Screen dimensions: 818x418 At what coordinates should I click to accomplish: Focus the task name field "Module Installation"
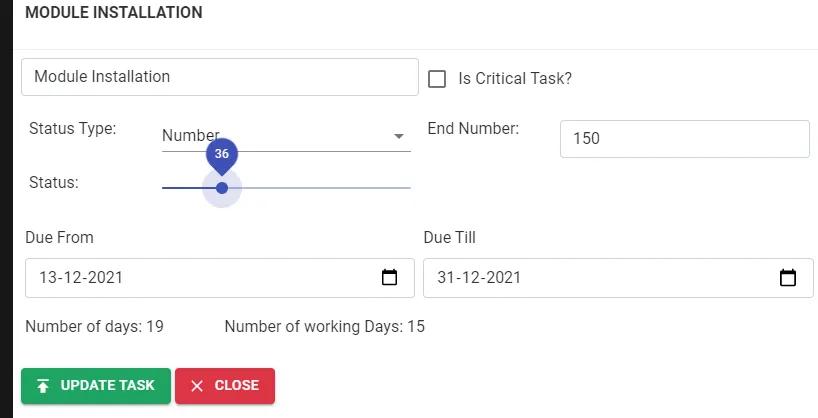tap(219, 77)
